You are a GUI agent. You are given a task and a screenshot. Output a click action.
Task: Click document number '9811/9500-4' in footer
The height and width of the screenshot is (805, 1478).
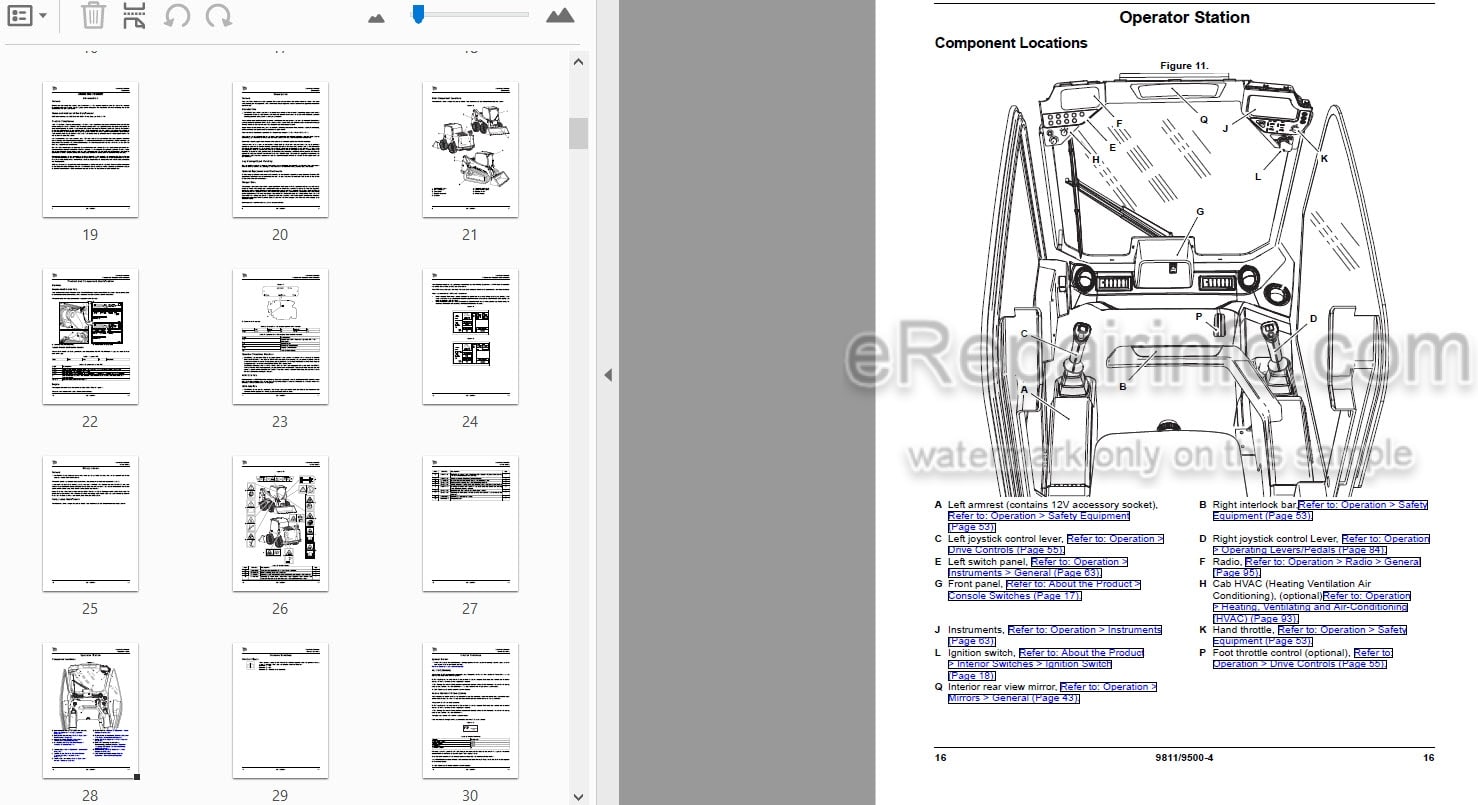[1184, 757]
